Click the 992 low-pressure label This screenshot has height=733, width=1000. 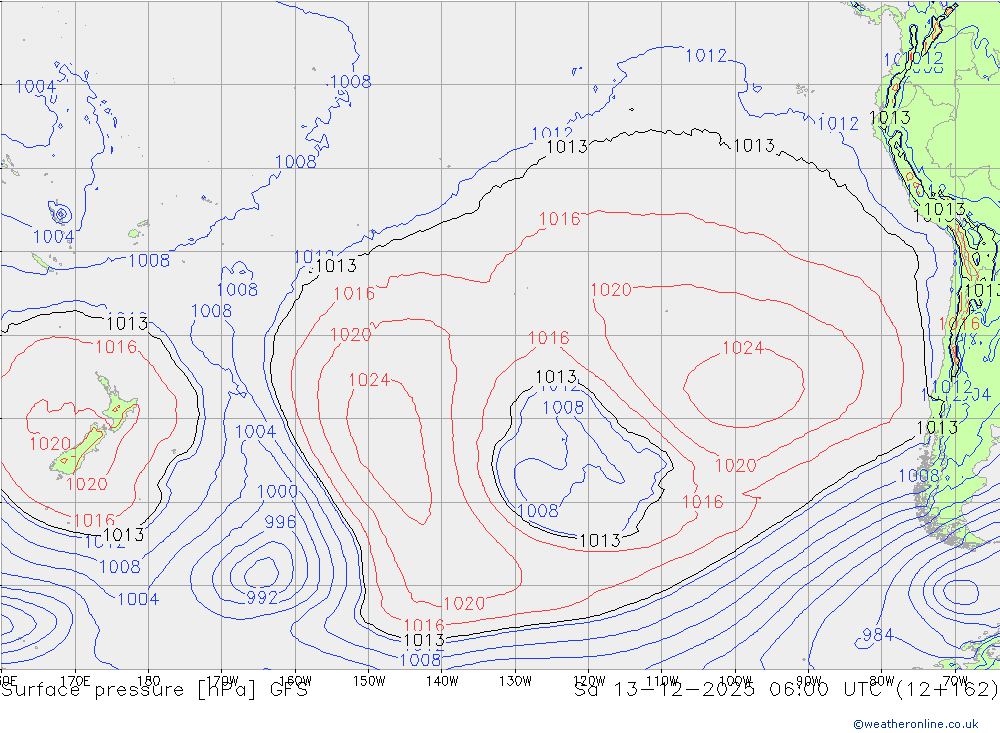(x=262, y=598)
